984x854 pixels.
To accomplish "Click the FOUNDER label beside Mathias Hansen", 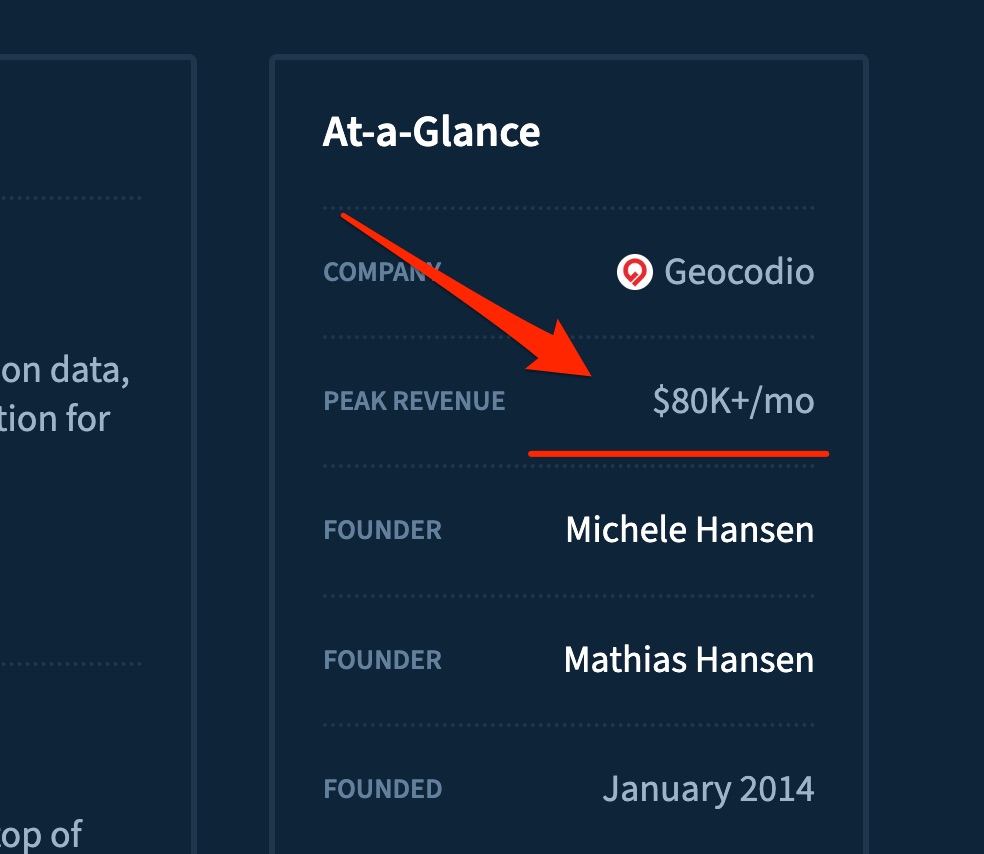I will click(x=382, y=661).
